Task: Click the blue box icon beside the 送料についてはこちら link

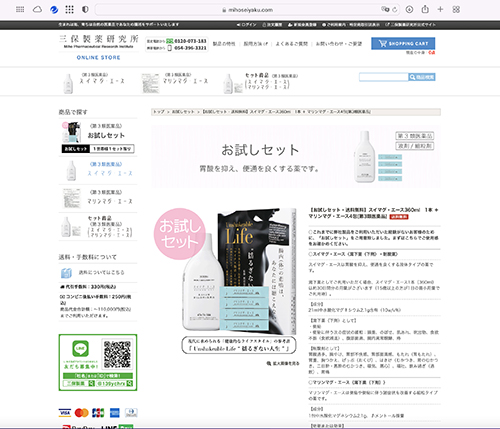Action: tap(66, 273)
